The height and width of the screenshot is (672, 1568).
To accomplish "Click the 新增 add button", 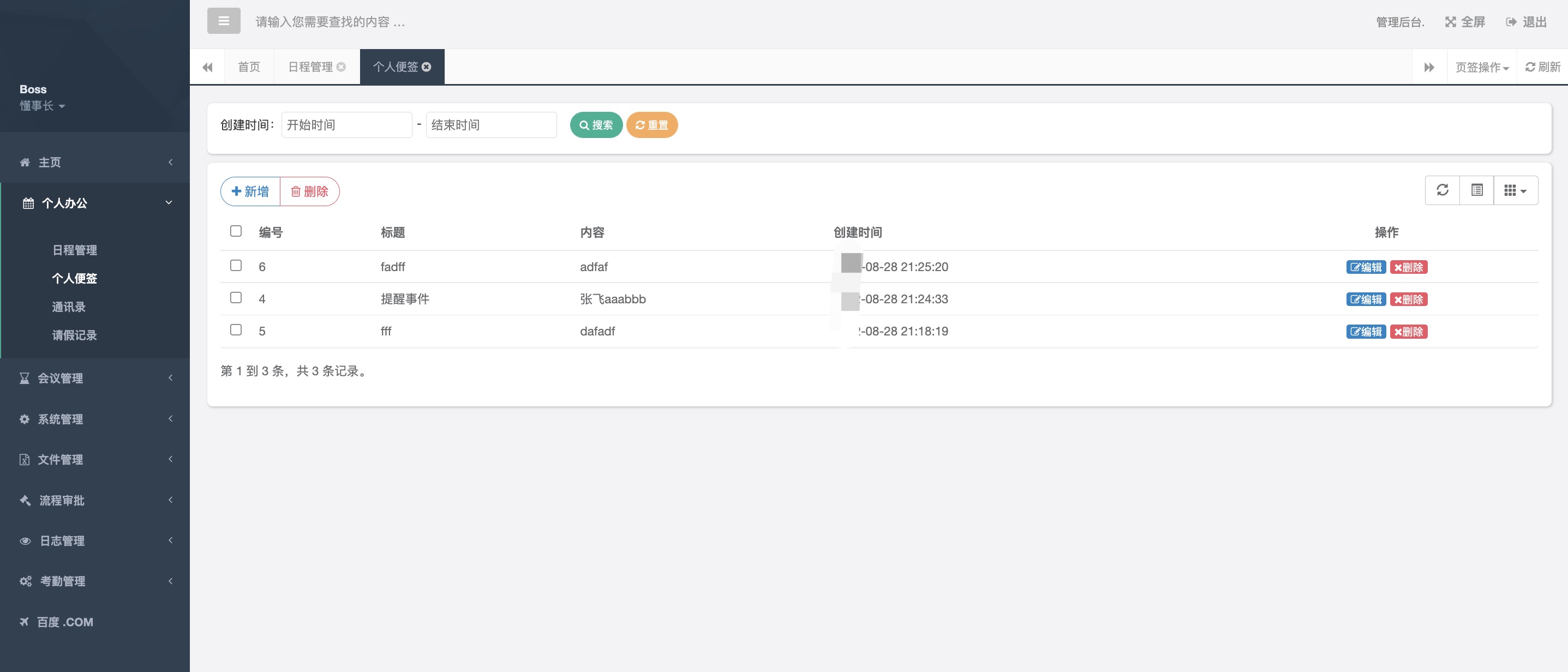I will (x=250, y=191).
